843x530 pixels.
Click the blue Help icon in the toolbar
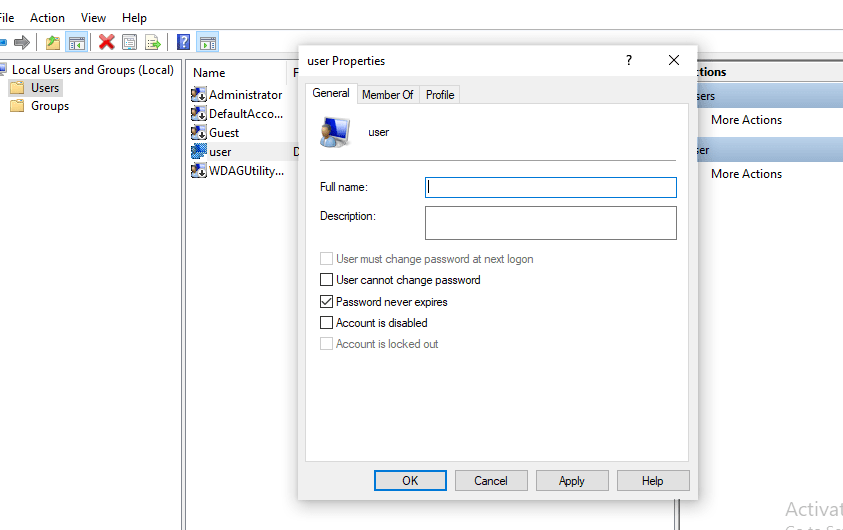click(183, 42)
